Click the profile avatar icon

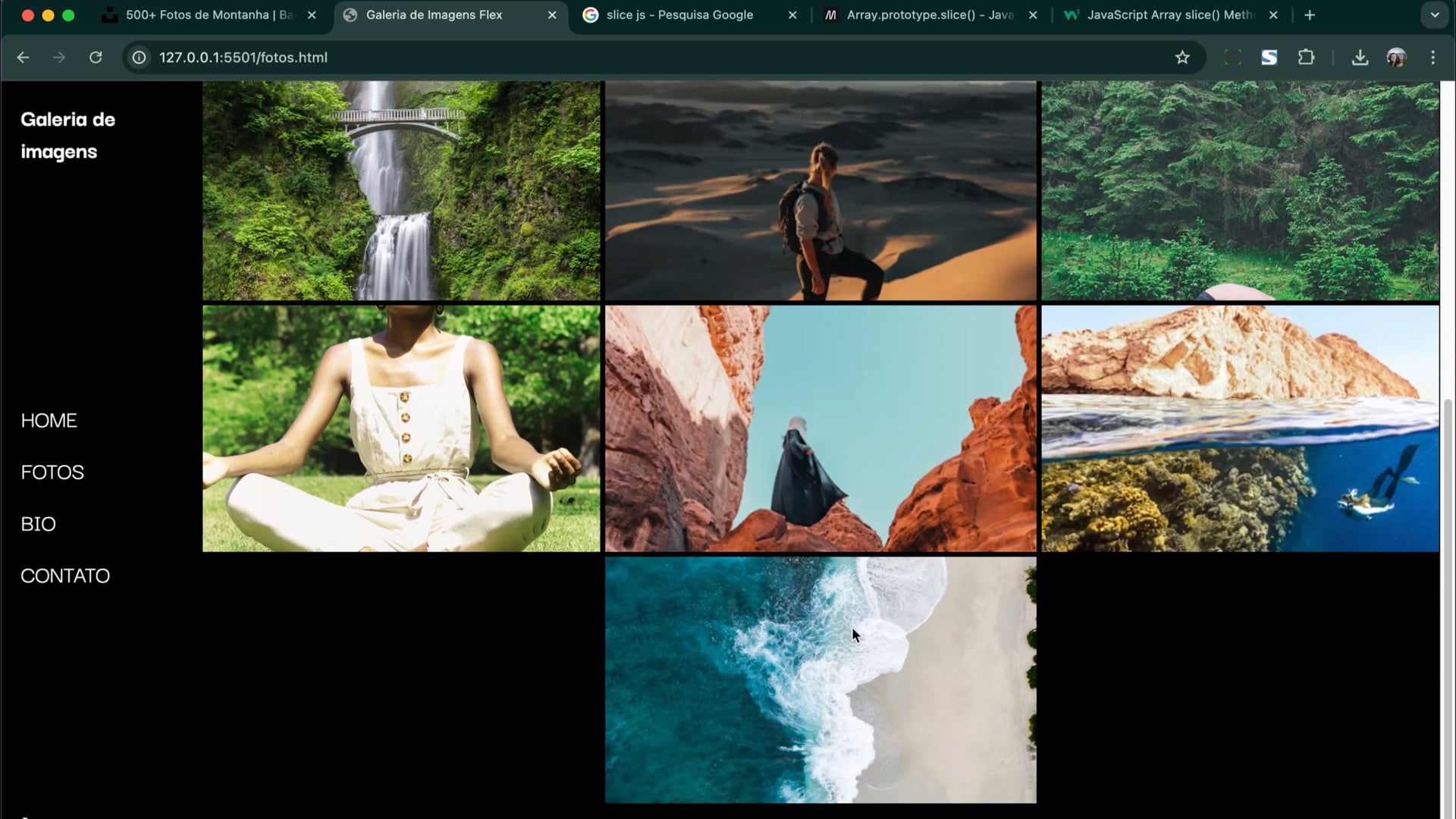pos(1396,58)
